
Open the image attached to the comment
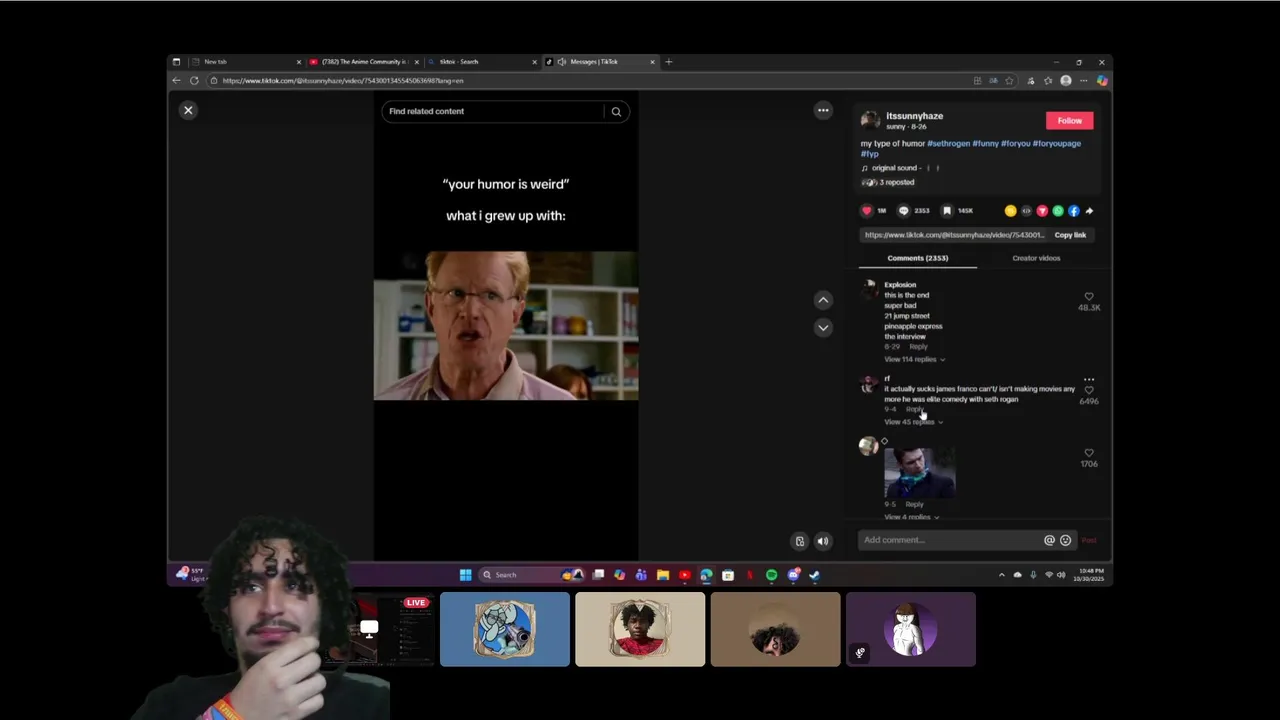pyautogui.click(x=919, y=472)
